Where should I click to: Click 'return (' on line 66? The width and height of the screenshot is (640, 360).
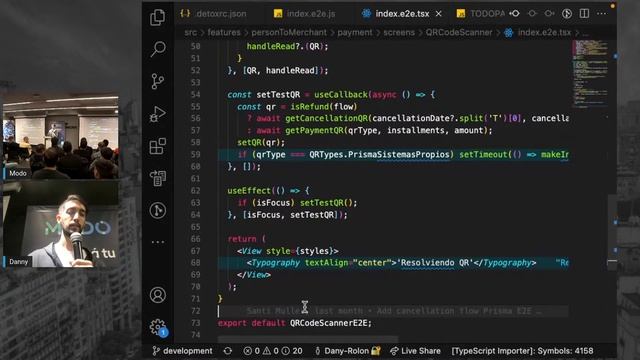[x=247, y=239]
